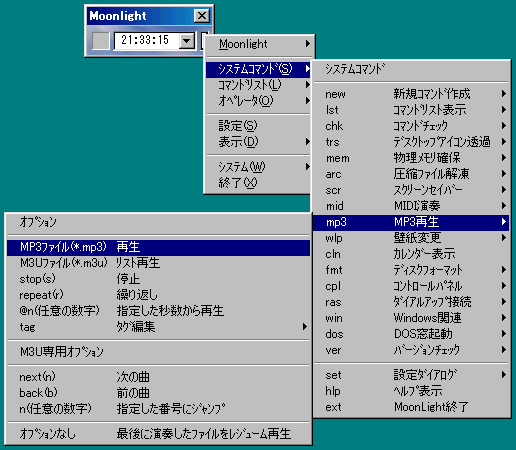Image resolution: width=516 pixels, height=450 pixels.
Task: Choose back(b) 前の曲 option
Action: 158,393
